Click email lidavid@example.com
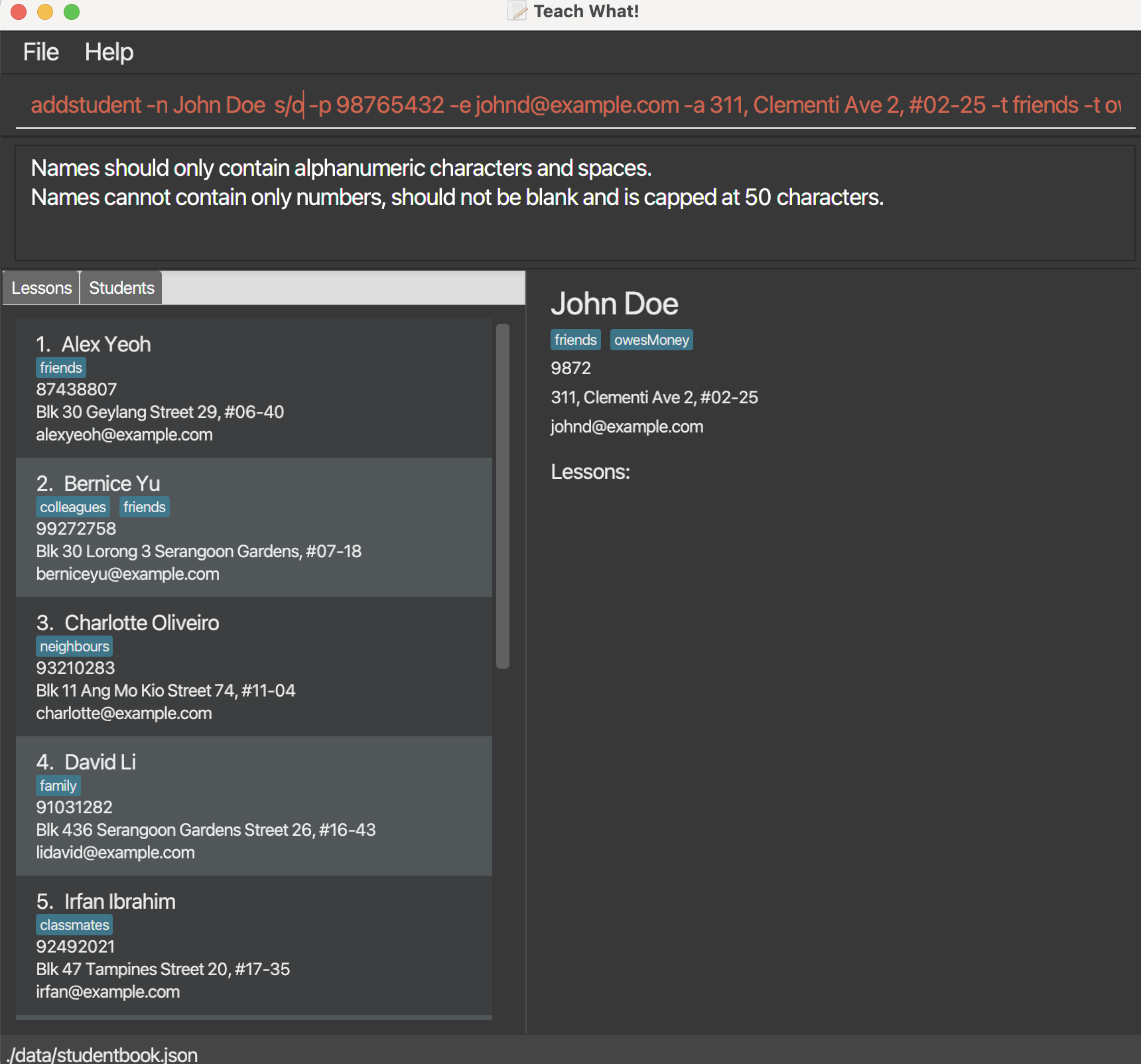1141x1064 pixels. [115, 852]
